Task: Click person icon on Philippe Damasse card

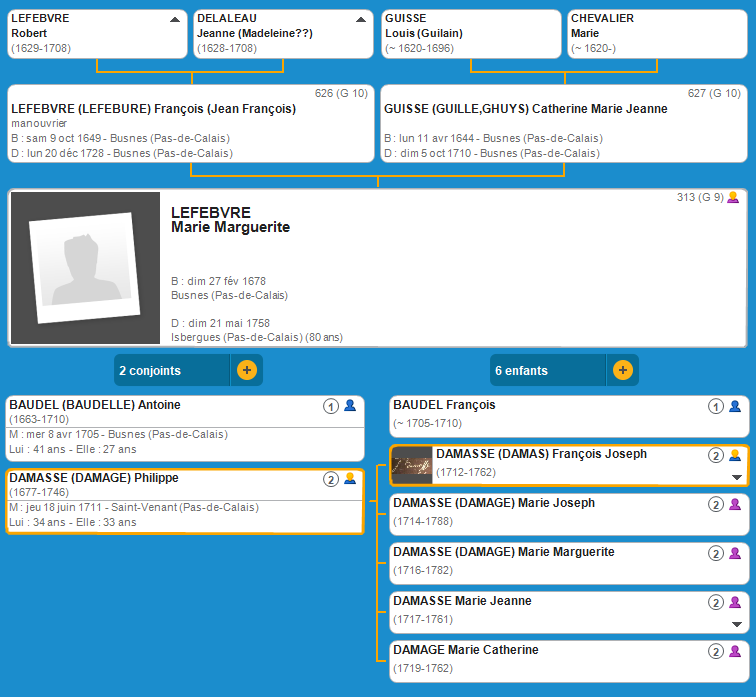Action: (350, 479)
